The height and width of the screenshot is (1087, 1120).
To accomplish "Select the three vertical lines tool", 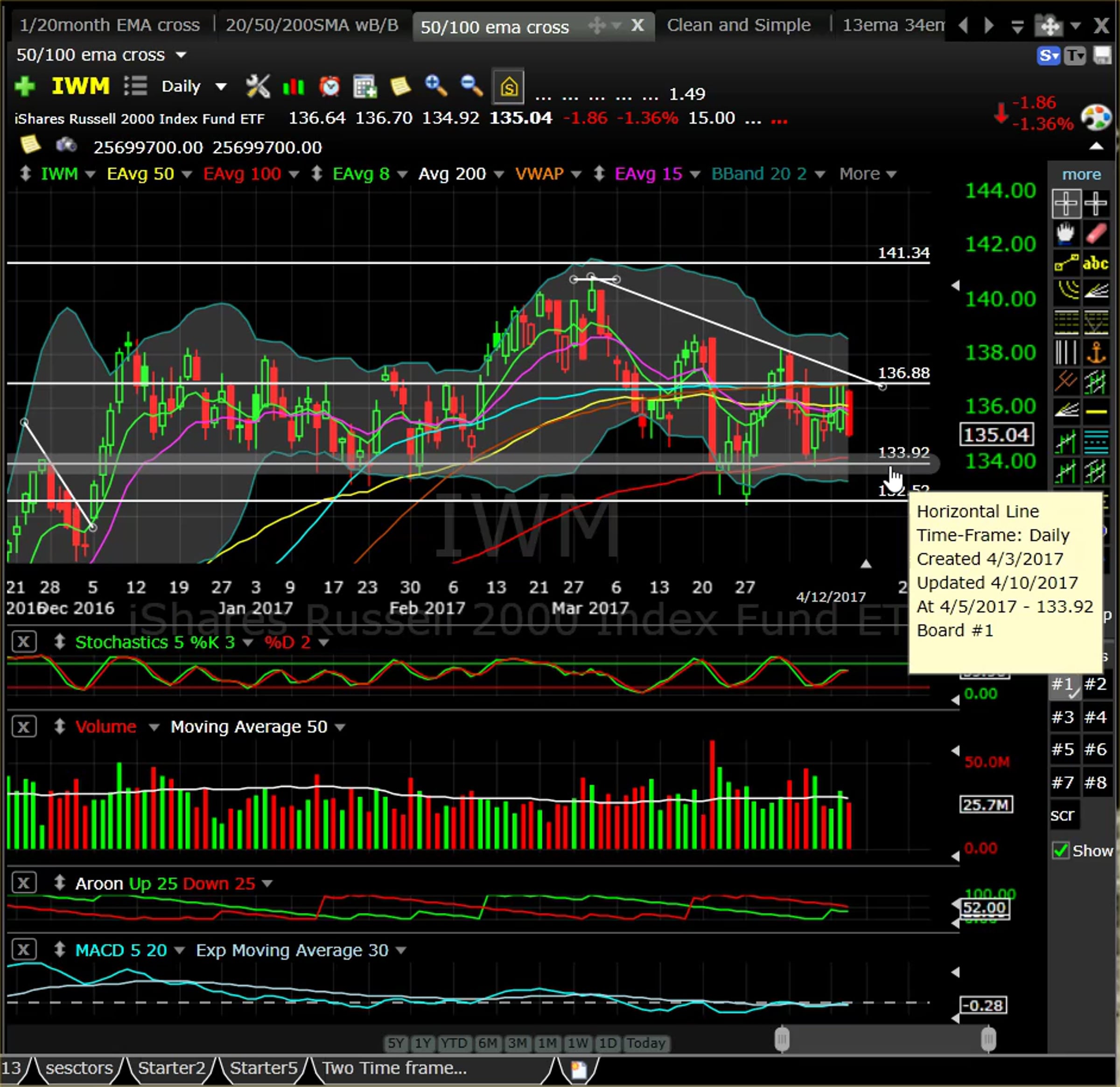I will click(x=1066, y=352).
